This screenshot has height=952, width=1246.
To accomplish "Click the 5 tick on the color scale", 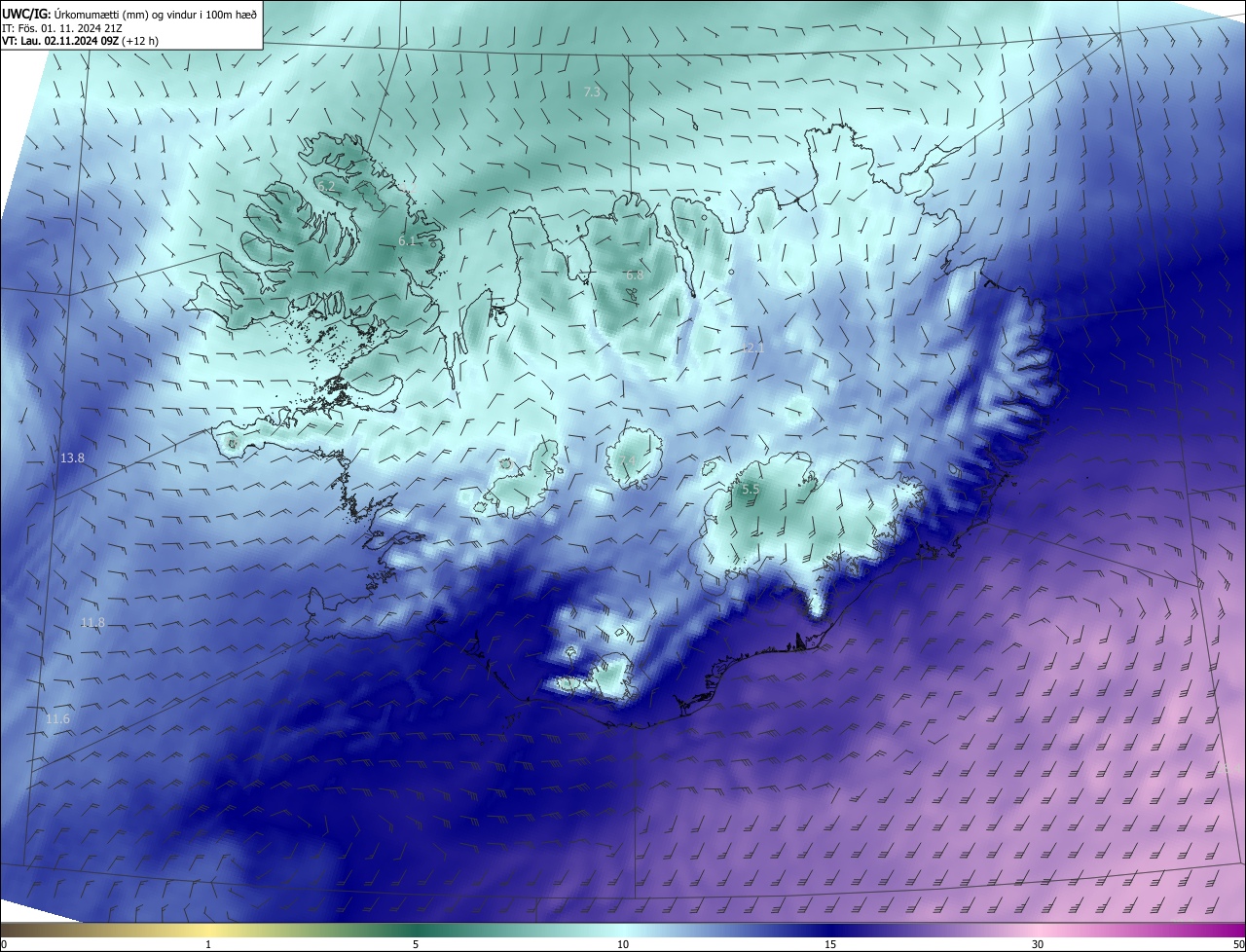I will [x=416, y=944].
